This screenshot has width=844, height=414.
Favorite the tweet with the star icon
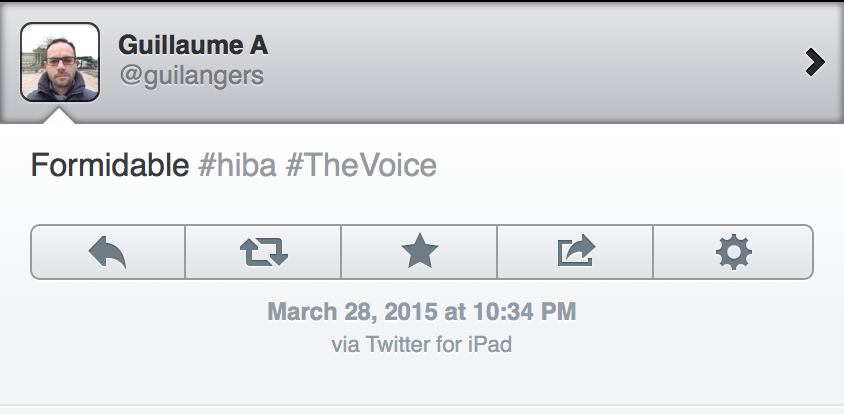[x=420, y=252]
